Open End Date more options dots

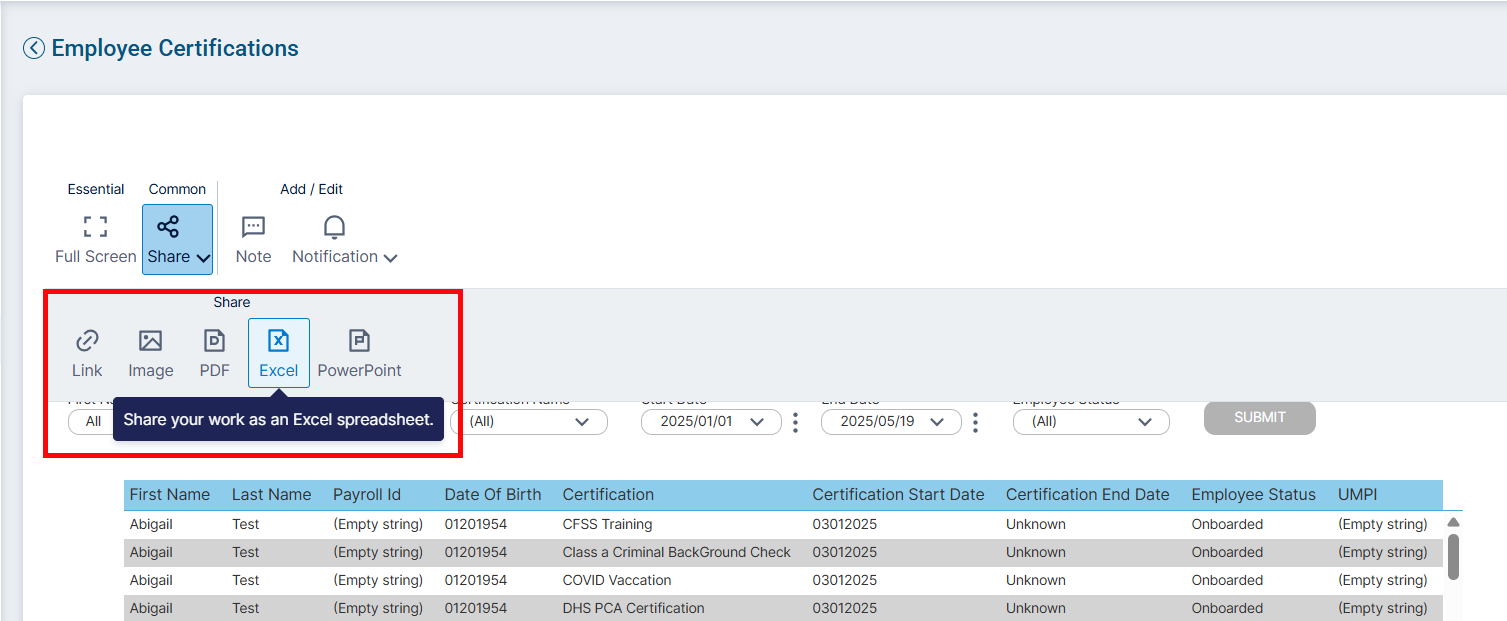click(x=975, y=422)
